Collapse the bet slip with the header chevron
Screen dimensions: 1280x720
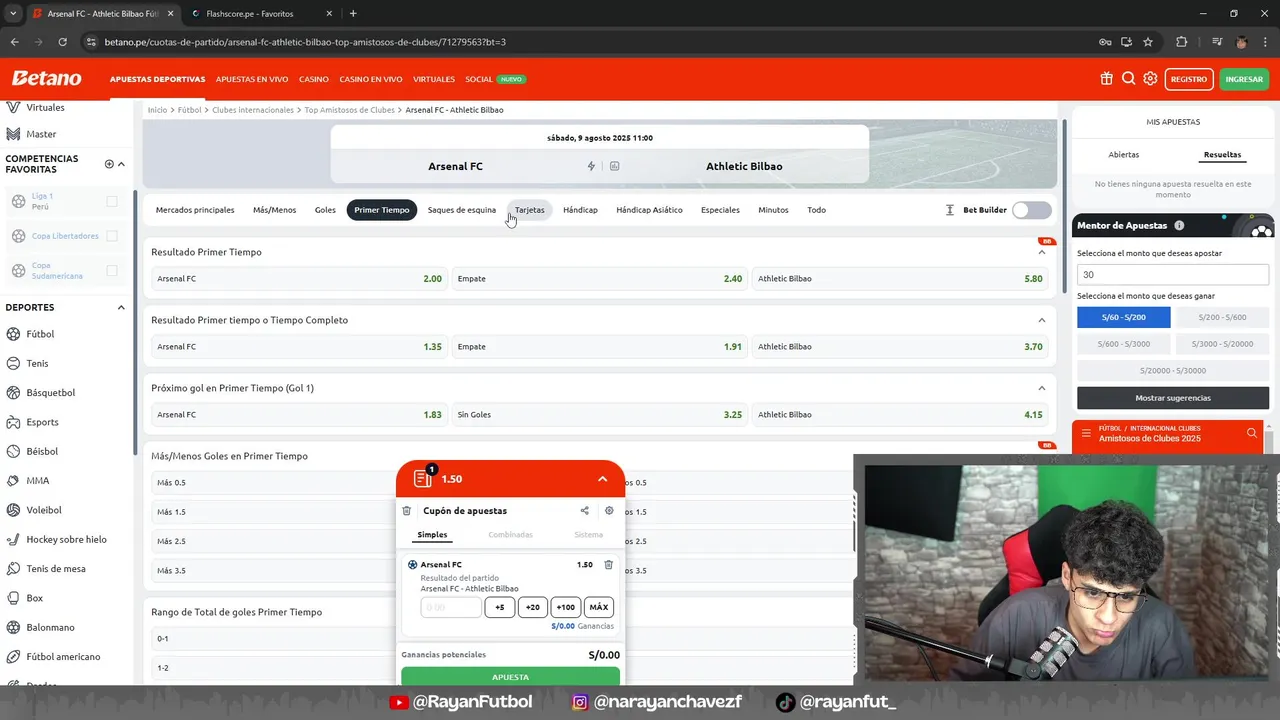coord(602,479)
